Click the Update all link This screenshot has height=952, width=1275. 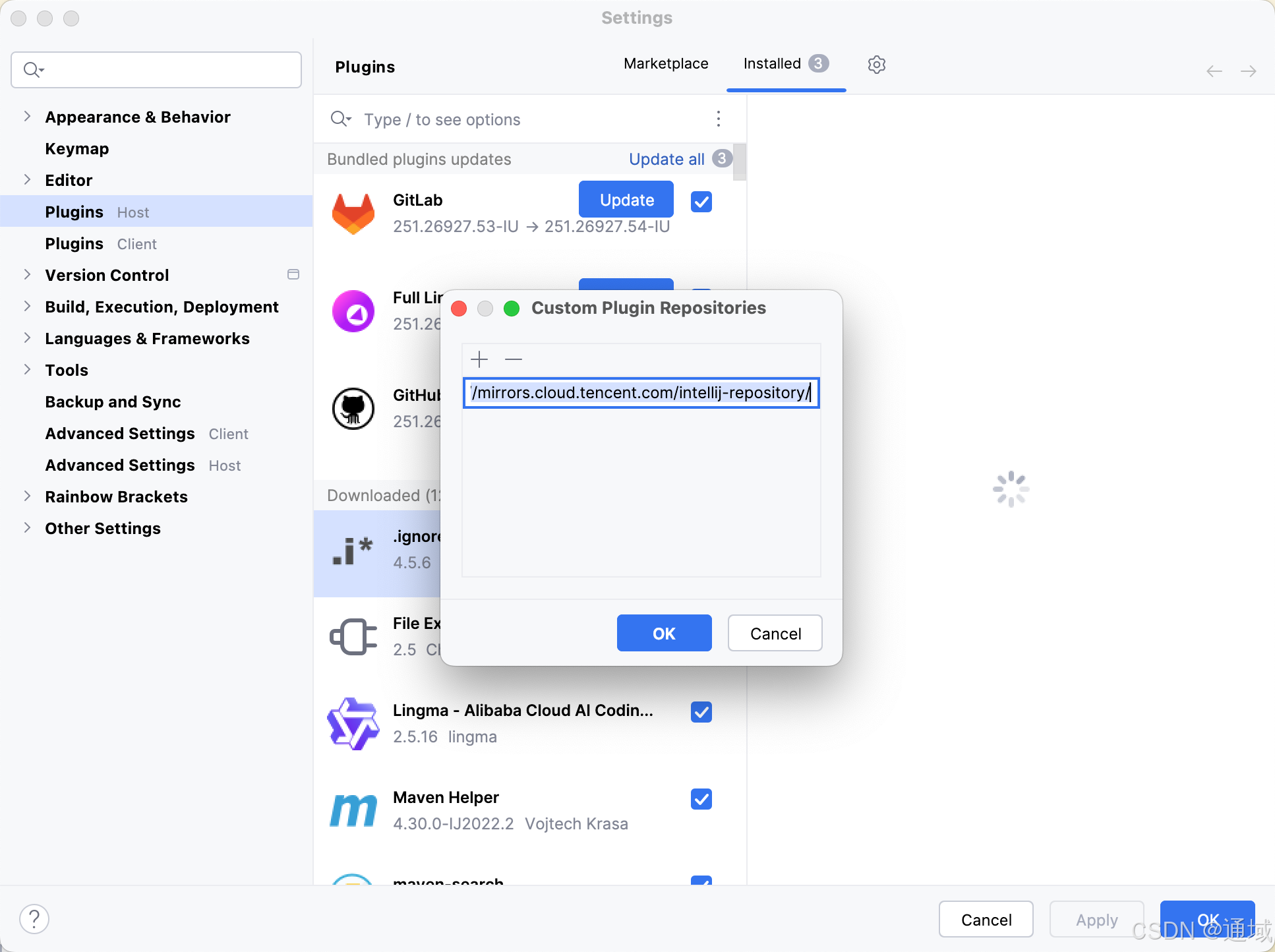[x=667, y=159]
